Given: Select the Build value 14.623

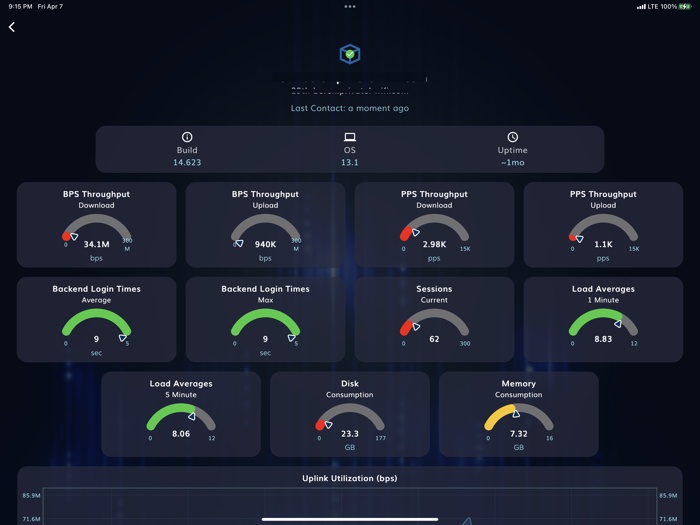Looking at the screenshot, I should (x=187, y=162).
